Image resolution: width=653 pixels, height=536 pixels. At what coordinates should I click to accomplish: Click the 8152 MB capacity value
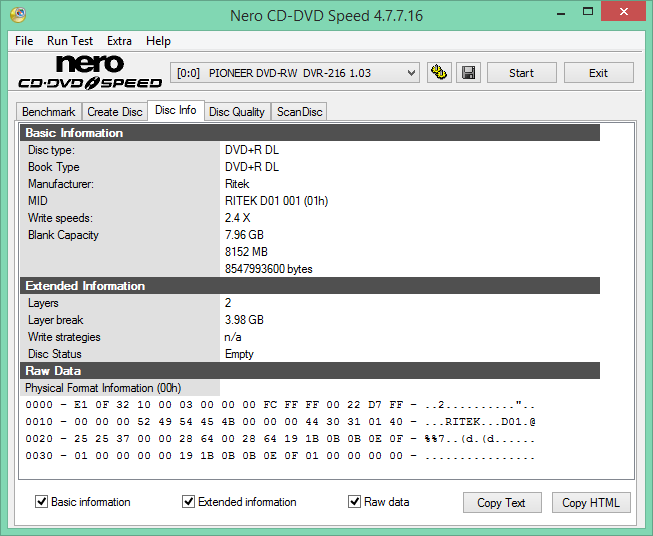coord(246,252)
